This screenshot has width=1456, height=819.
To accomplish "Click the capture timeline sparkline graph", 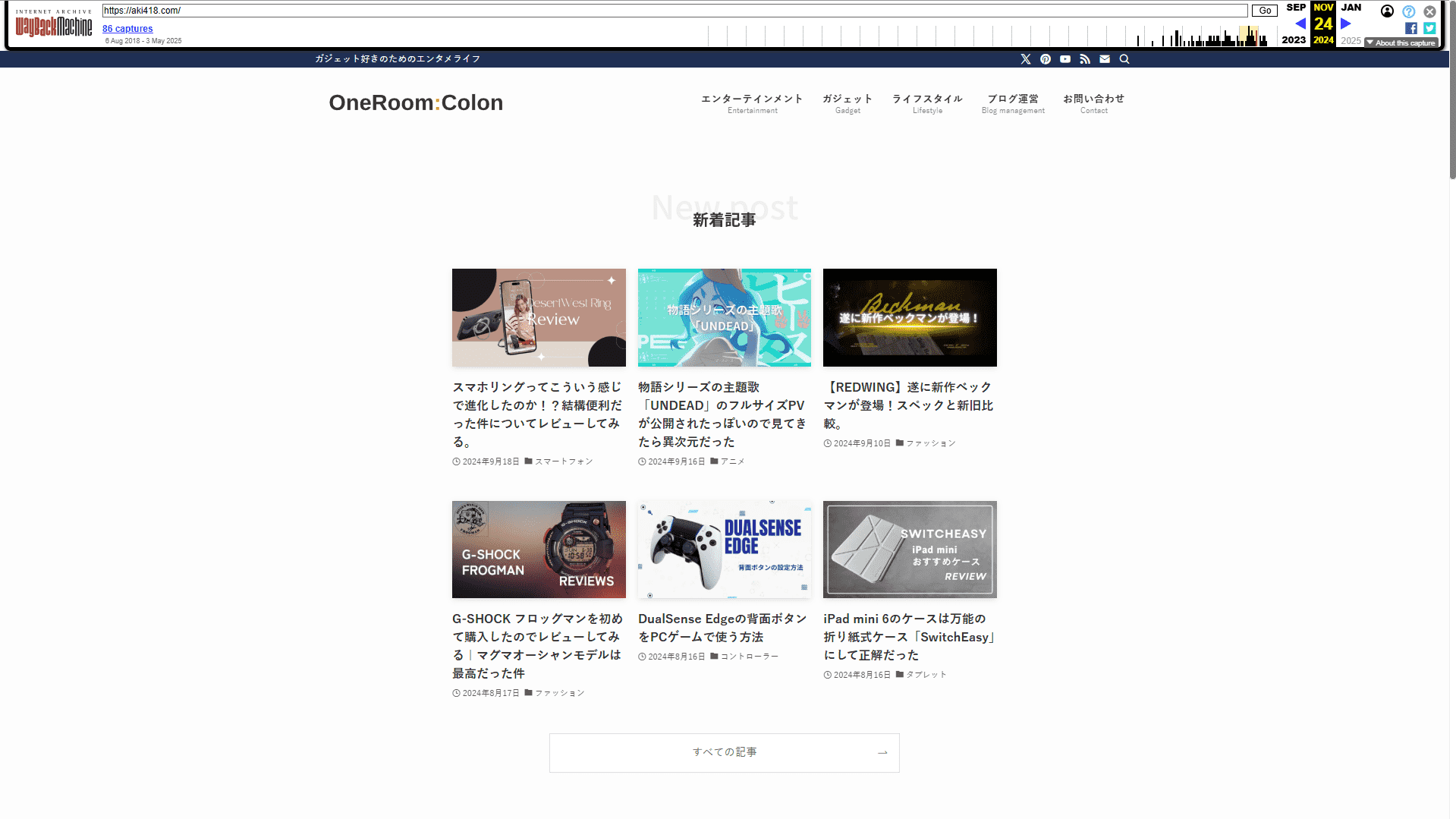I will point(991,36).
